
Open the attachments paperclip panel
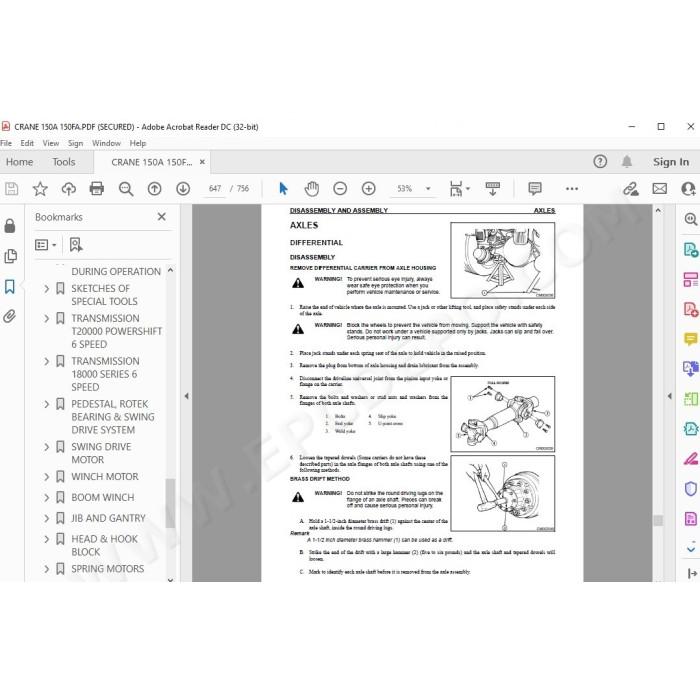9,317
